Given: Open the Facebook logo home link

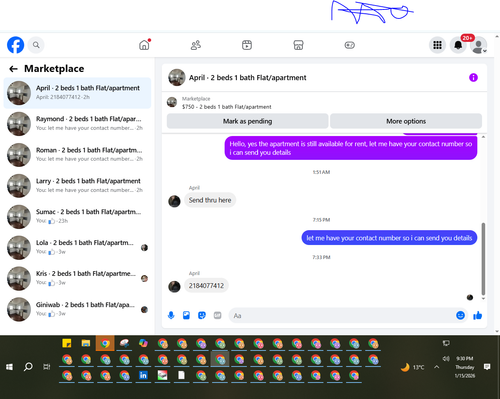Looking at the screenshot, I should click(15, 45).
